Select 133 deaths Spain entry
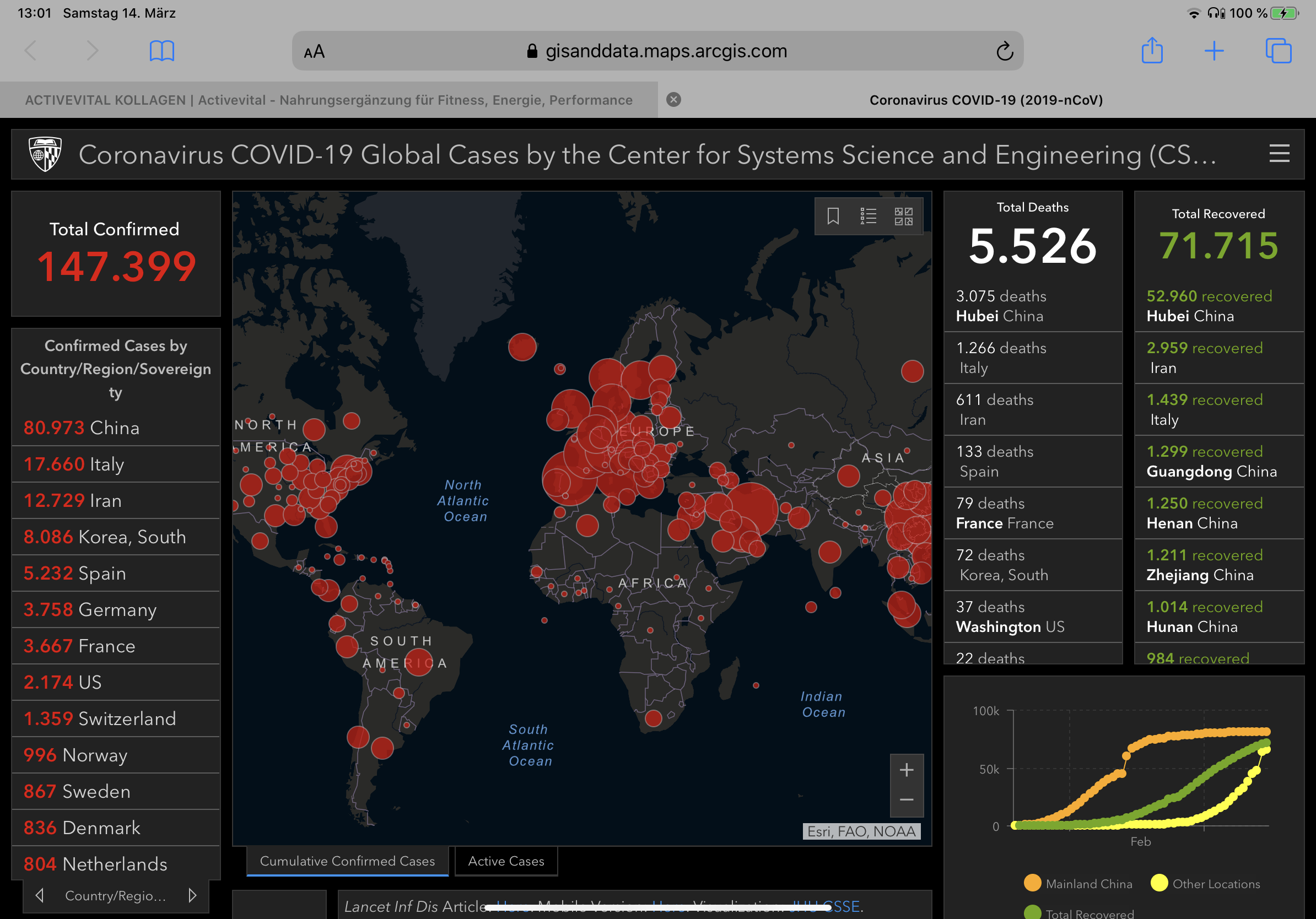This screenshot has width=1316, height=919. pyautogui.click(x=1033, y=461)
